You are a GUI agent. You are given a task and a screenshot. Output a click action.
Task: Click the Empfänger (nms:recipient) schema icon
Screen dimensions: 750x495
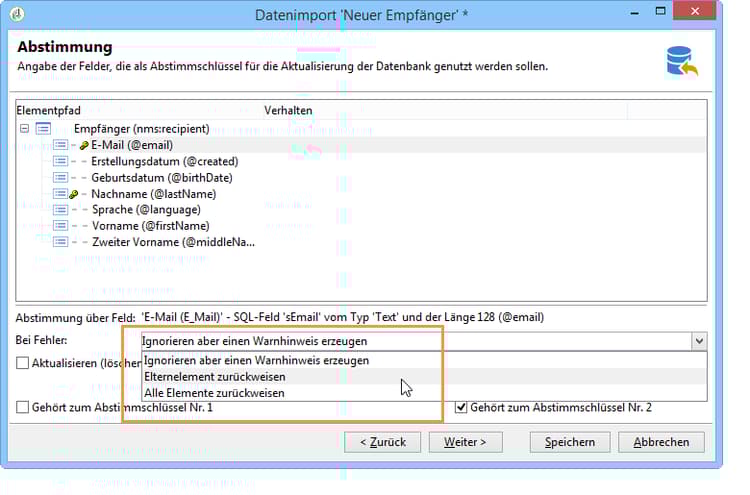pos(44,129)
